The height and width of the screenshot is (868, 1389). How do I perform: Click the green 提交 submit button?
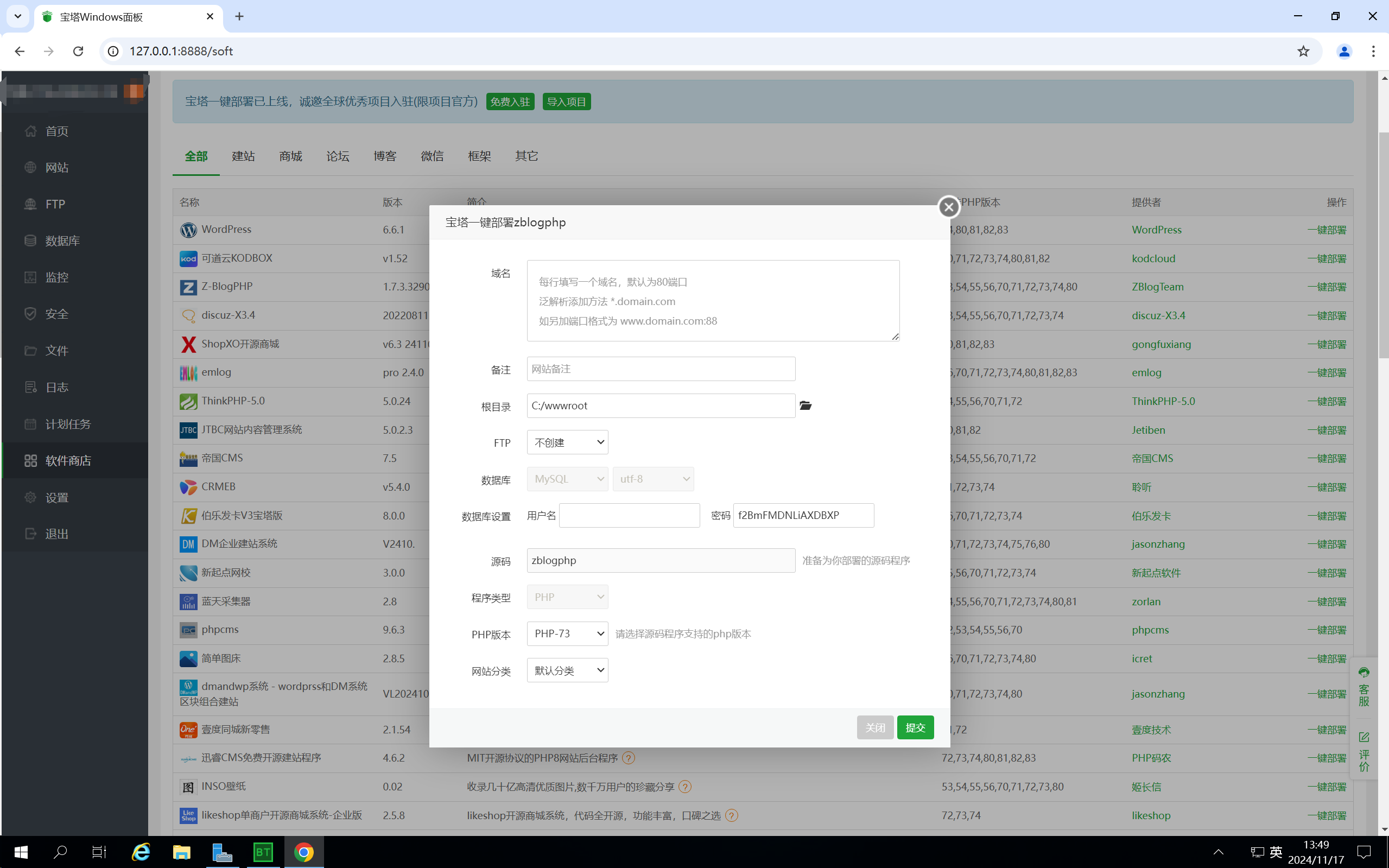(915, 728)
